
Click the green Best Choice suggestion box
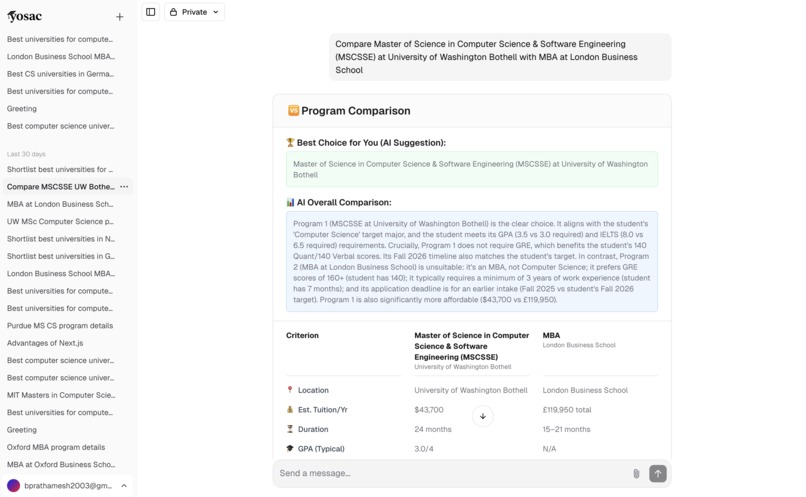tap(472, 169)
